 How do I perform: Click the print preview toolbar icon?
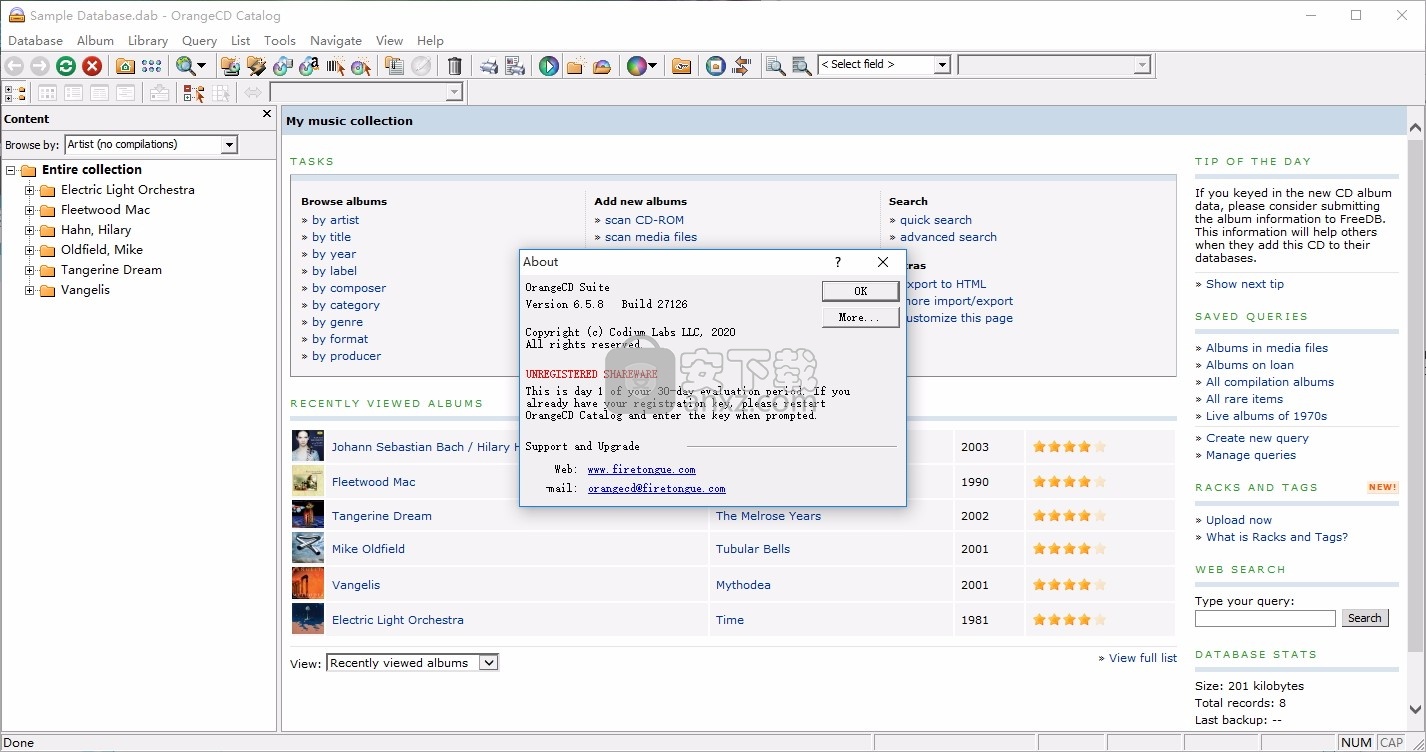pos(515,66)
